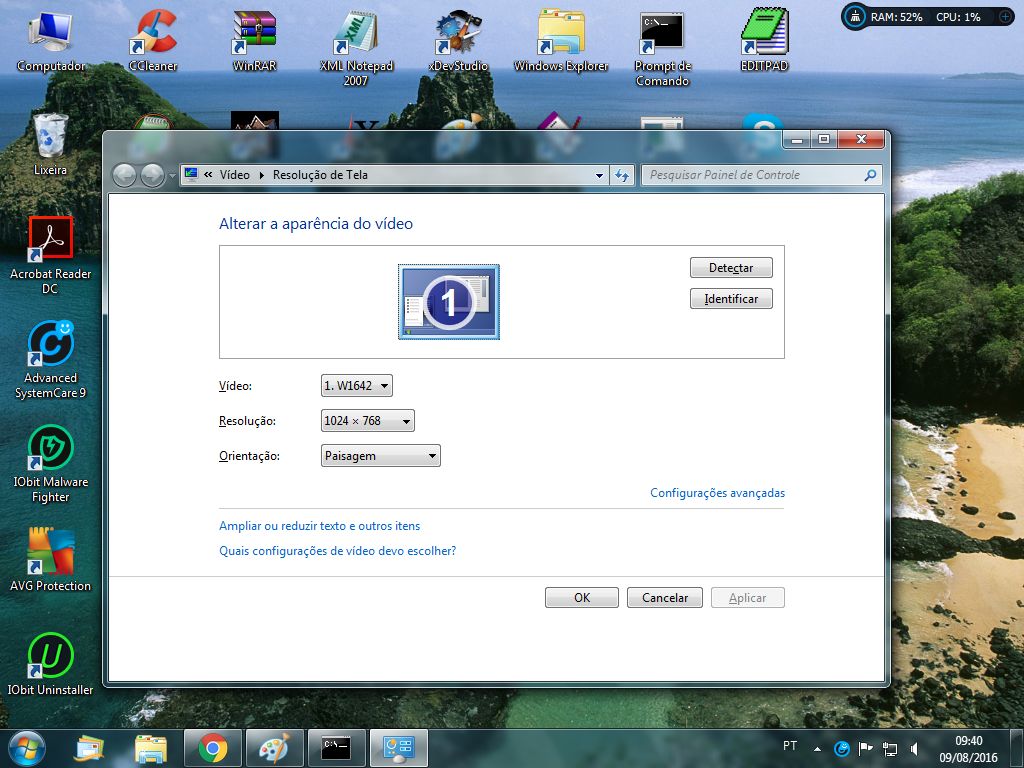
Task: Click Google Chrome in the taskbar
Action: [213, 748]
